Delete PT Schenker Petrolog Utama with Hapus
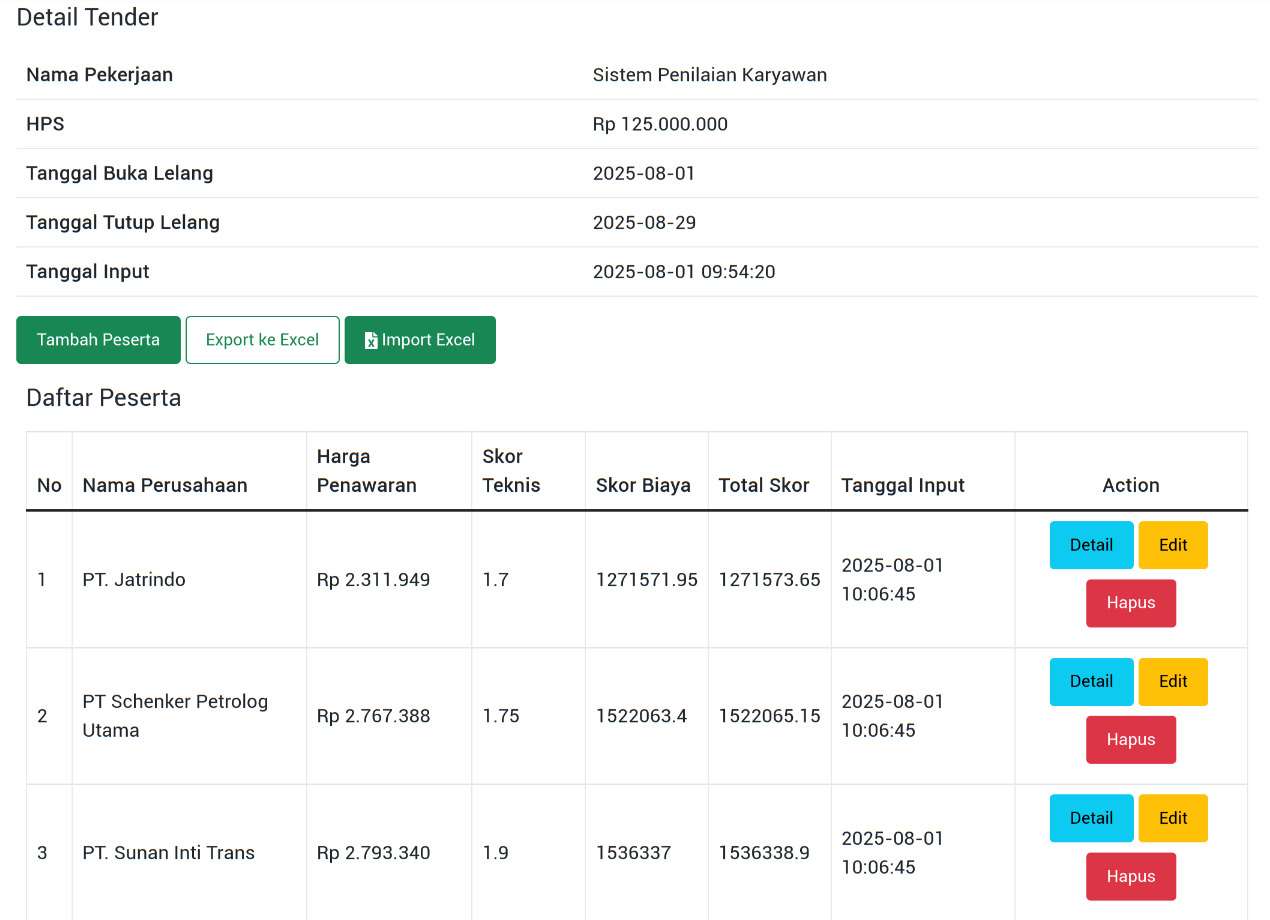Screen dimensions: 1270x920 pos(1131,740)
